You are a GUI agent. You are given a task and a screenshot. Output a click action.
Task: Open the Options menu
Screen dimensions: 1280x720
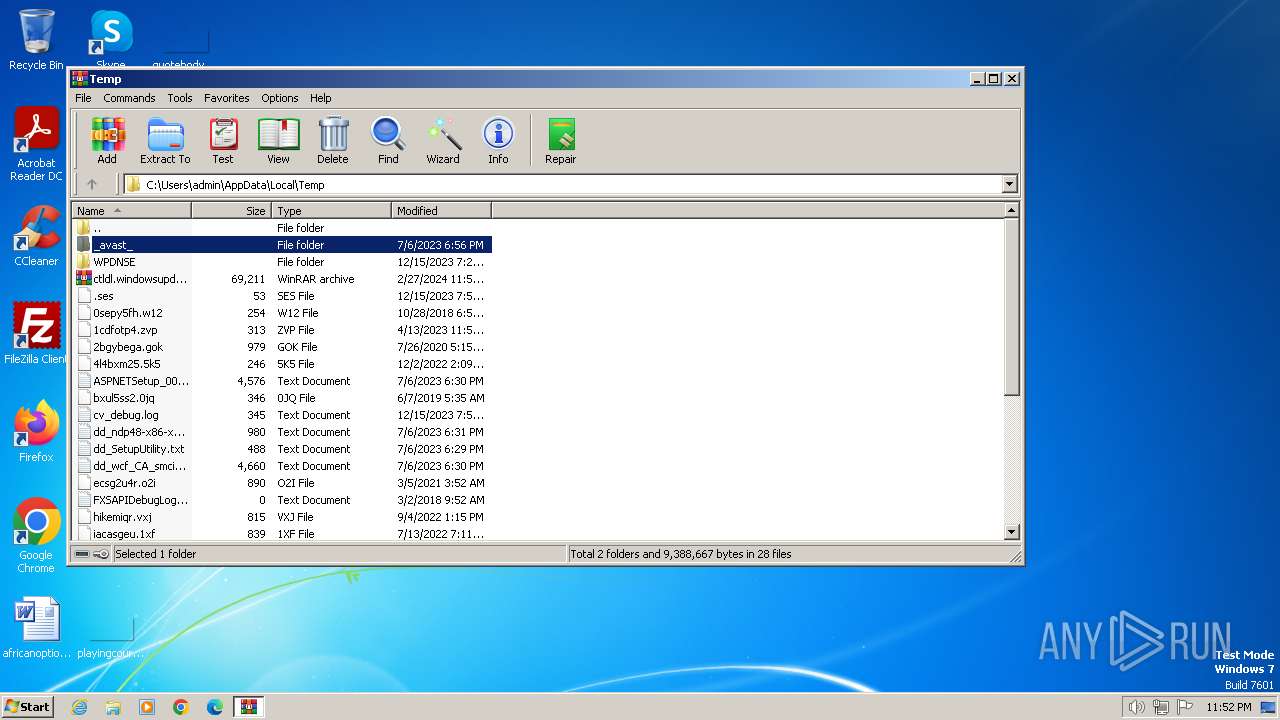280,98
